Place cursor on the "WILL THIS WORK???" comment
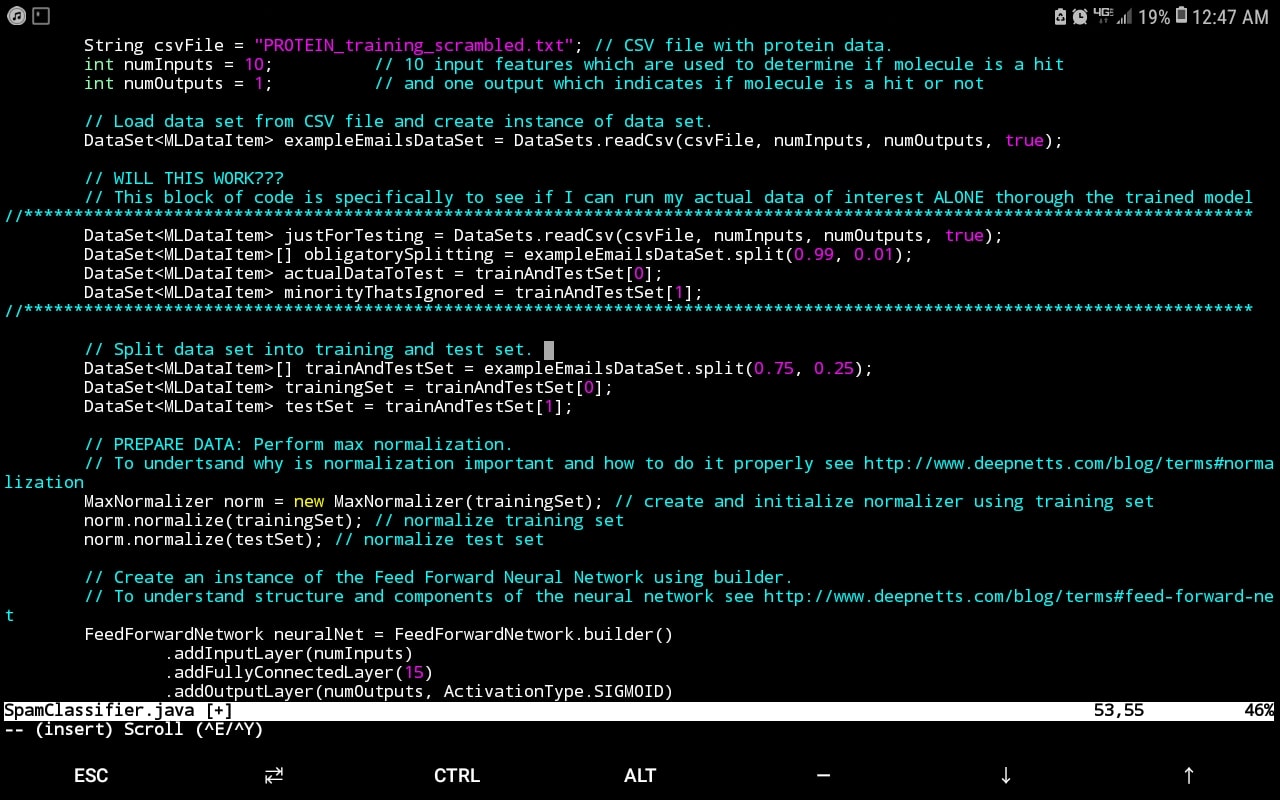The height and width of the screenshot is (800, 1280). tap(184, 178)
